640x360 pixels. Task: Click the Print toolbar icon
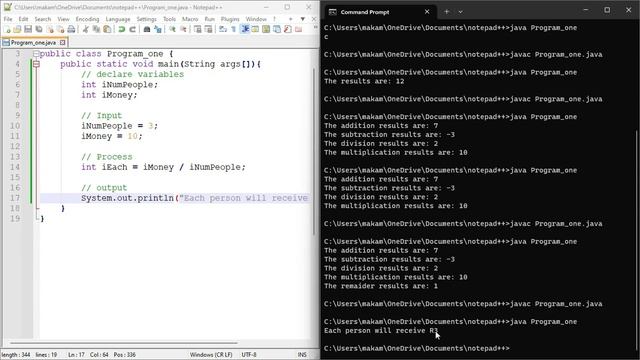click(71, 29)
